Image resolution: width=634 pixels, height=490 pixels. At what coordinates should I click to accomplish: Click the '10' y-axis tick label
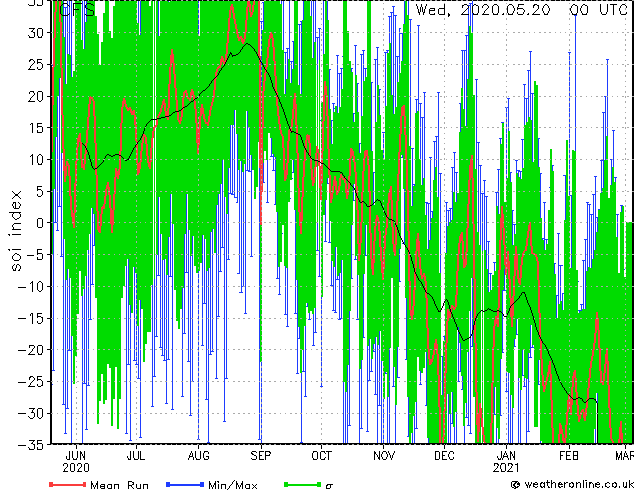[36, 159]
